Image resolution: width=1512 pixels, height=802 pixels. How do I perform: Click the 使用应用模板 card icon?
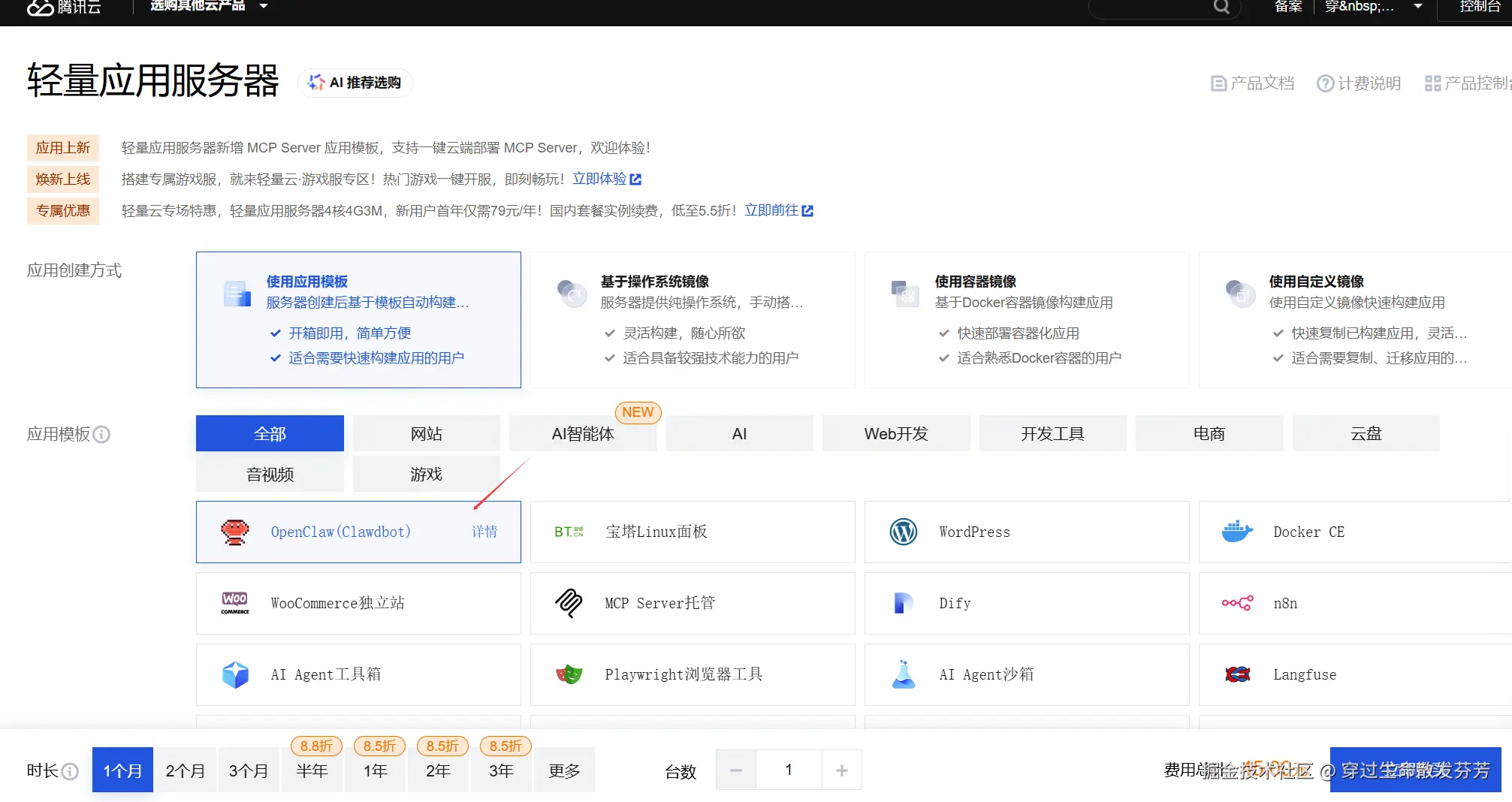click(x=237, y=294)
